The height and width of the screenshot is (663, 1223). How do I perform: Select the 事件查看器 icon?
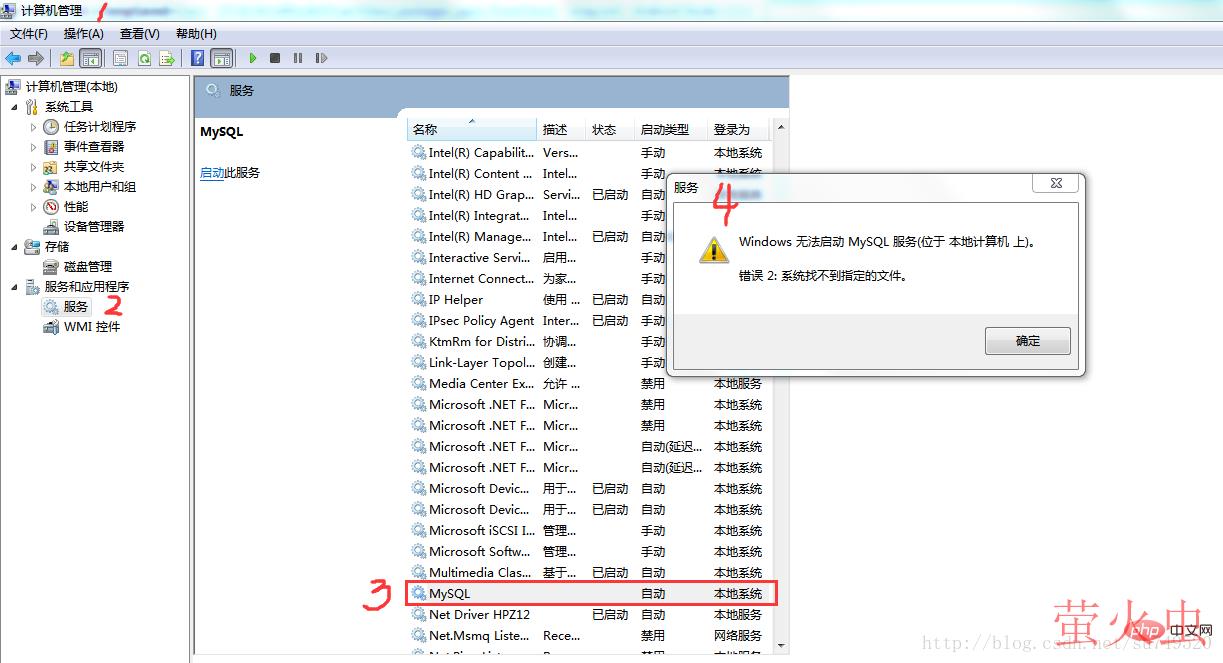pyautogui.click(x=51, y=147)
